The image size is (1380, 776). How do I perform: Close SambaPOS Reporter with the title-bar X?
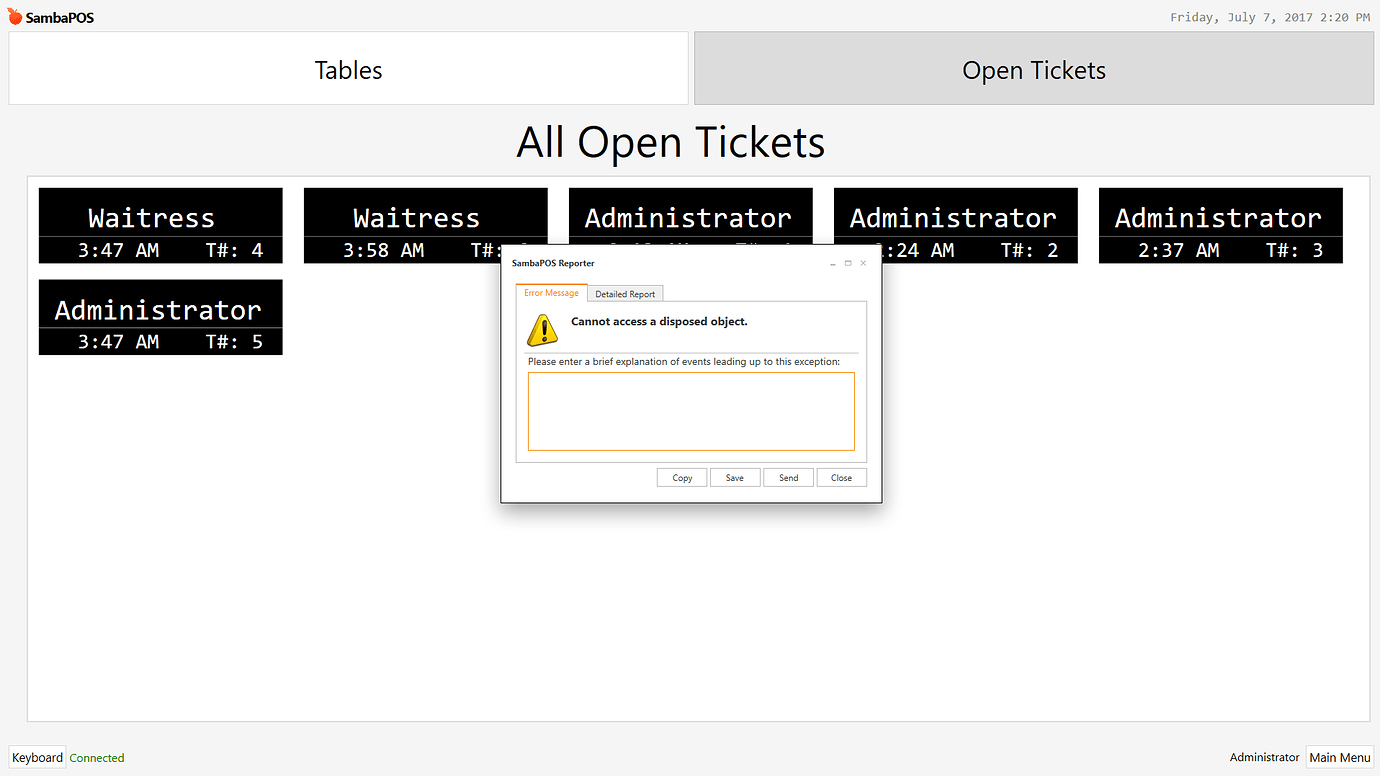pyautogui.click(x=863, y=264)
